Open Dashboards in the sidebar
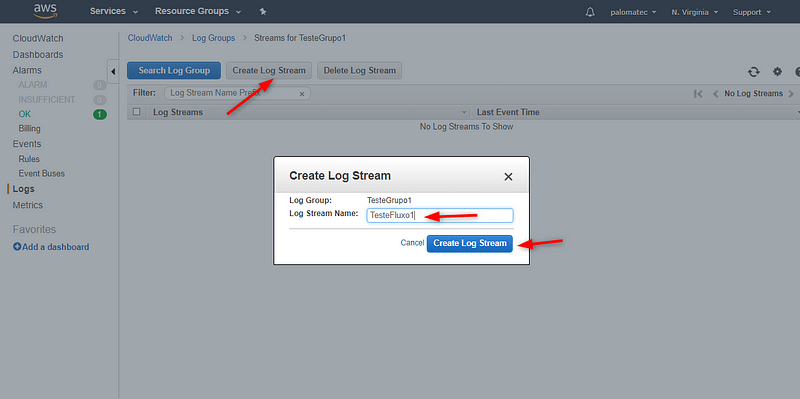Image resolution: width=800 pixels, height=399 pixels. pos(38,55)
